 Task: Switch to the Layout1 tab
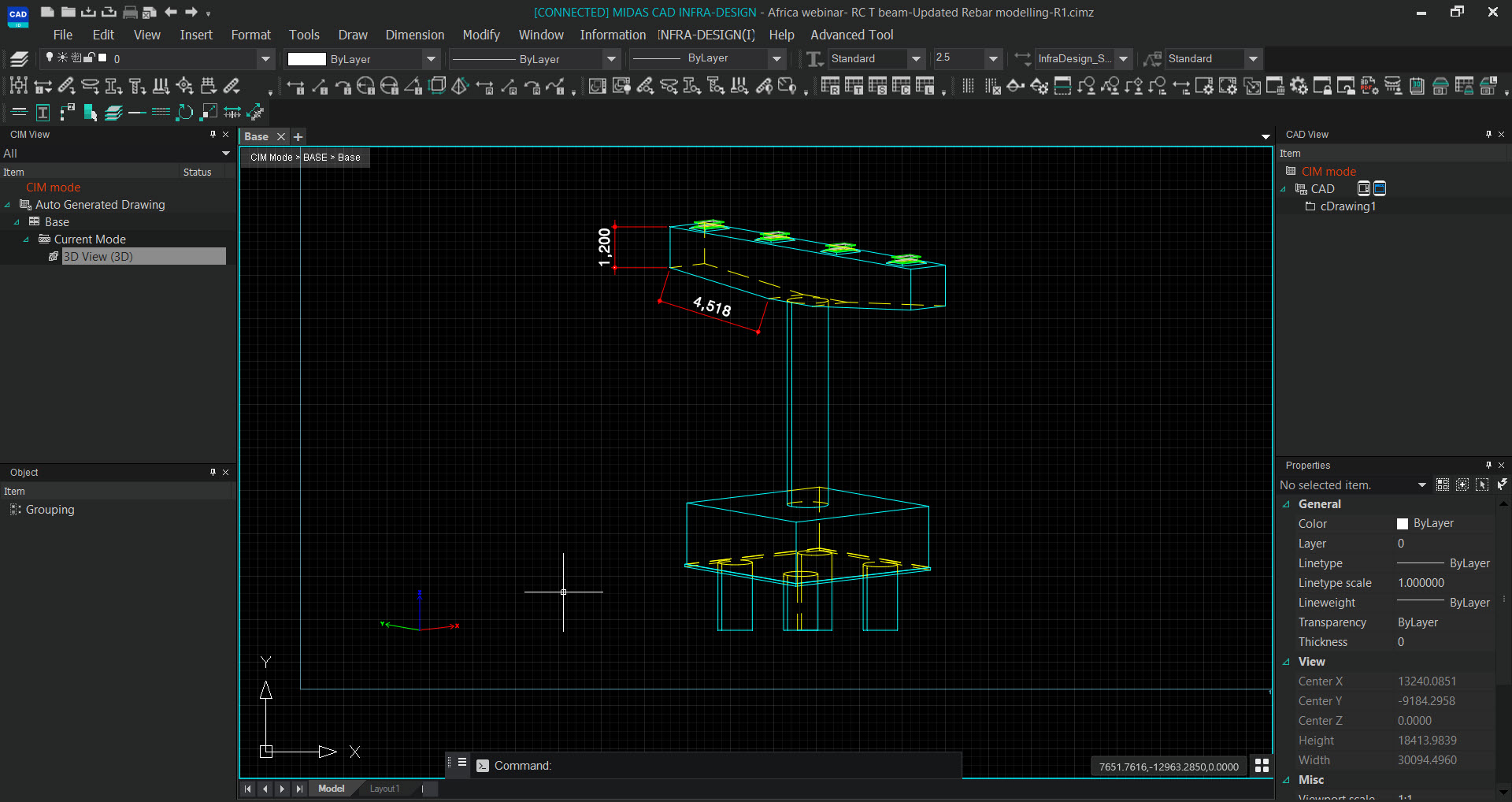tap(384, 789)
